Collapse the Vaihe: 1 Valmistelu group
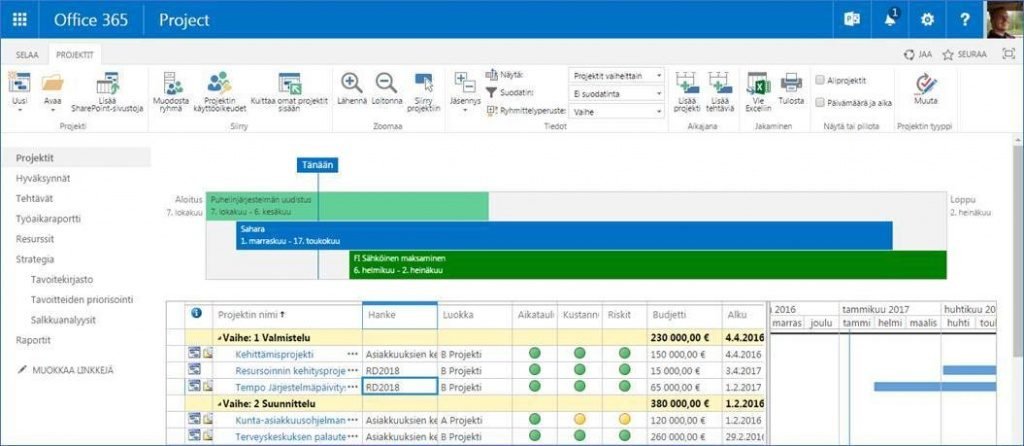Viewport: 1024px width, 446px height. point(220,337)
